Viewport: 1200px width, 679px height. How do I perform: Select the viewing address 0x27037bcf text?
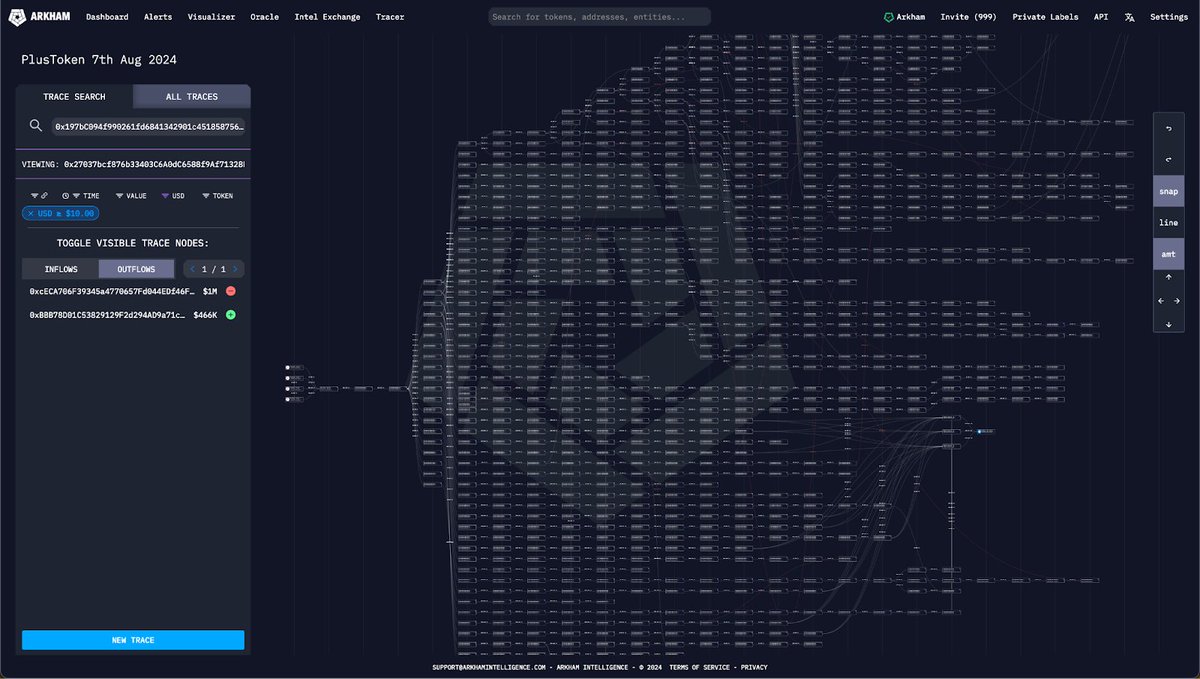pos(154,164)
